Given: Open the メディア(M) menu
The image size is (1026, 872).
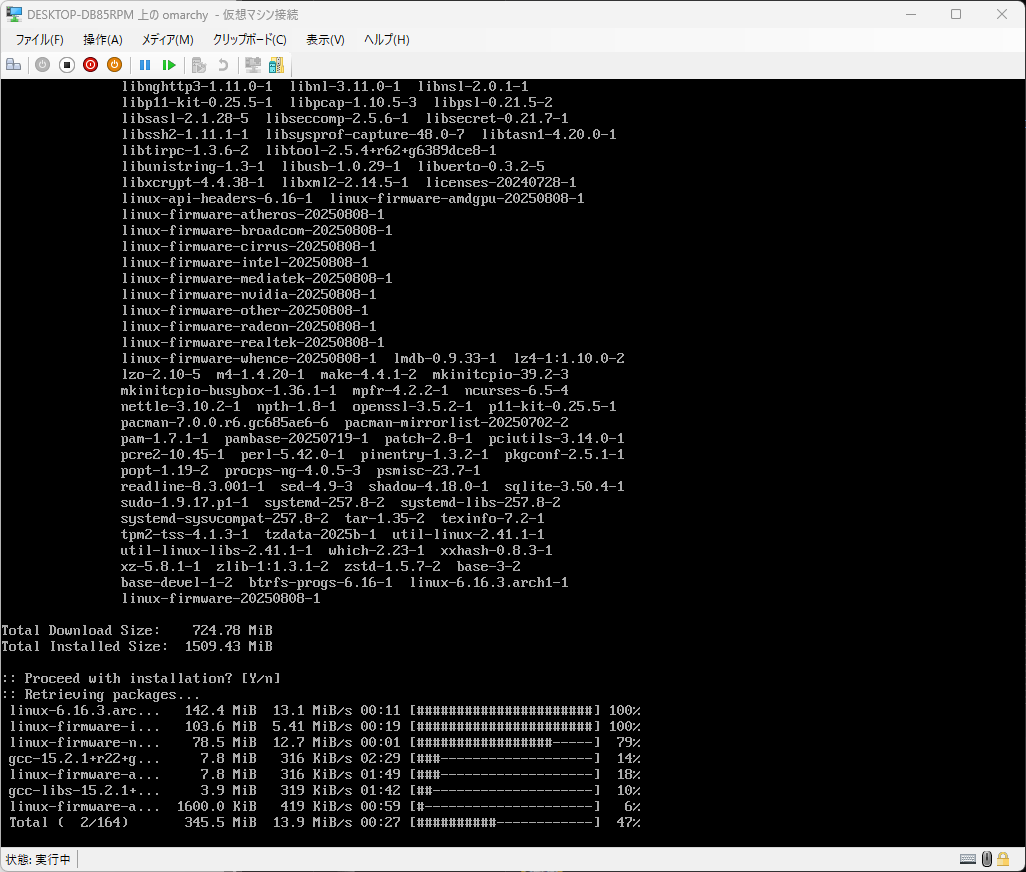Looking at the screenshot, I should pos(168,39).
